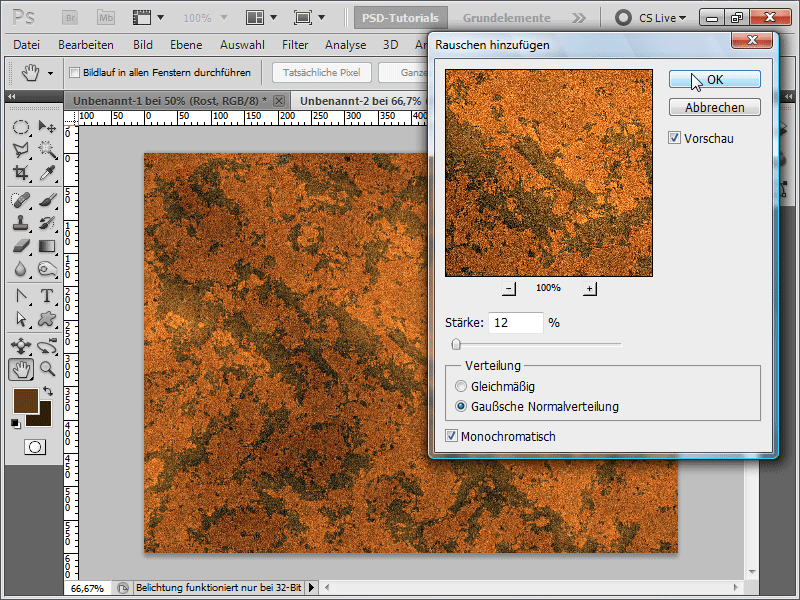Screen dimensions: 800x600
Task: Launch Mini Bridge
Action: point(106,18)
